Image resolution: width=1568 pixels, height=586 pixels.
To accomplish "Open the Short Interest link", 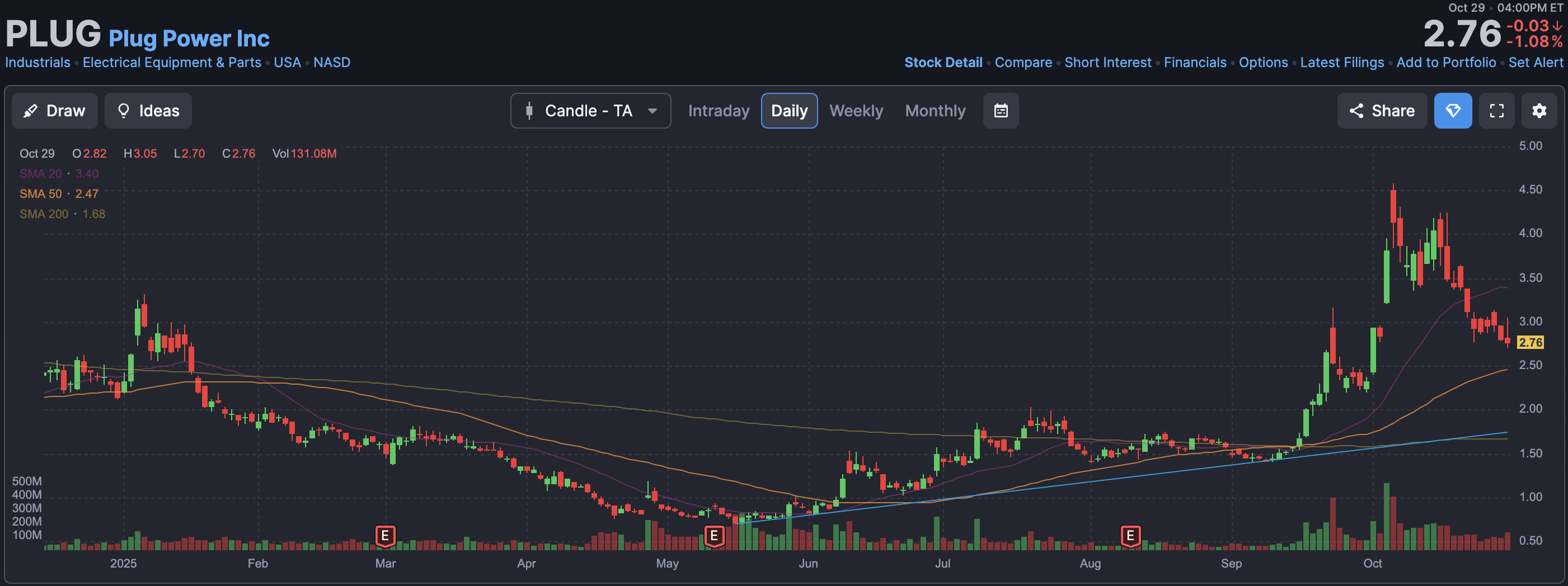I will [x=1108, y=62].
